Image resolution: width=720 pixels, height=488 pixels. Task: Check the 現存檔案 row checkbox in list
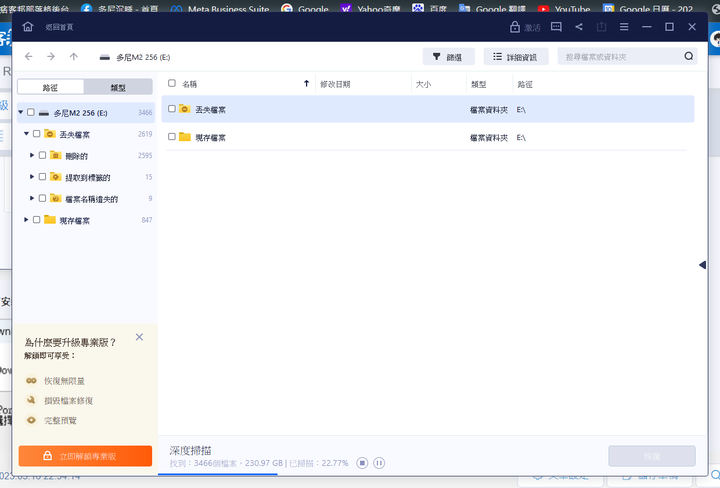click(172, 137)
